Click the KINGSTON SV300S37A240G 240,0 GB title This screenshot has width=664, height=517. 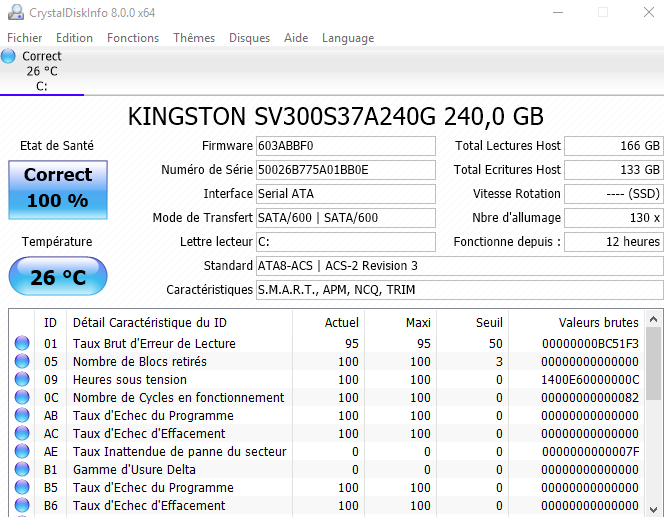[x=335, y=116]
